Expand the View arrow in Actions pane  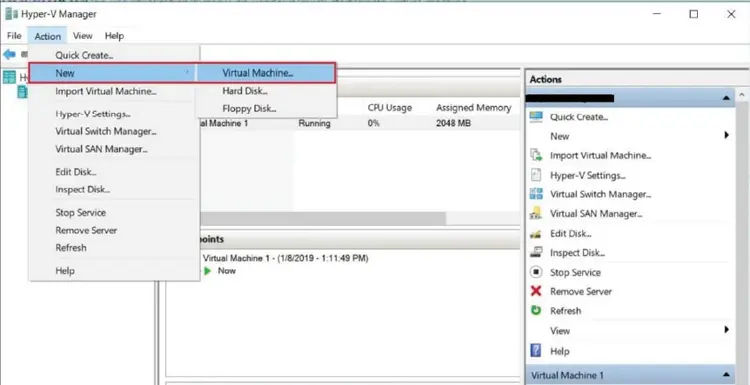click(726, 330)
